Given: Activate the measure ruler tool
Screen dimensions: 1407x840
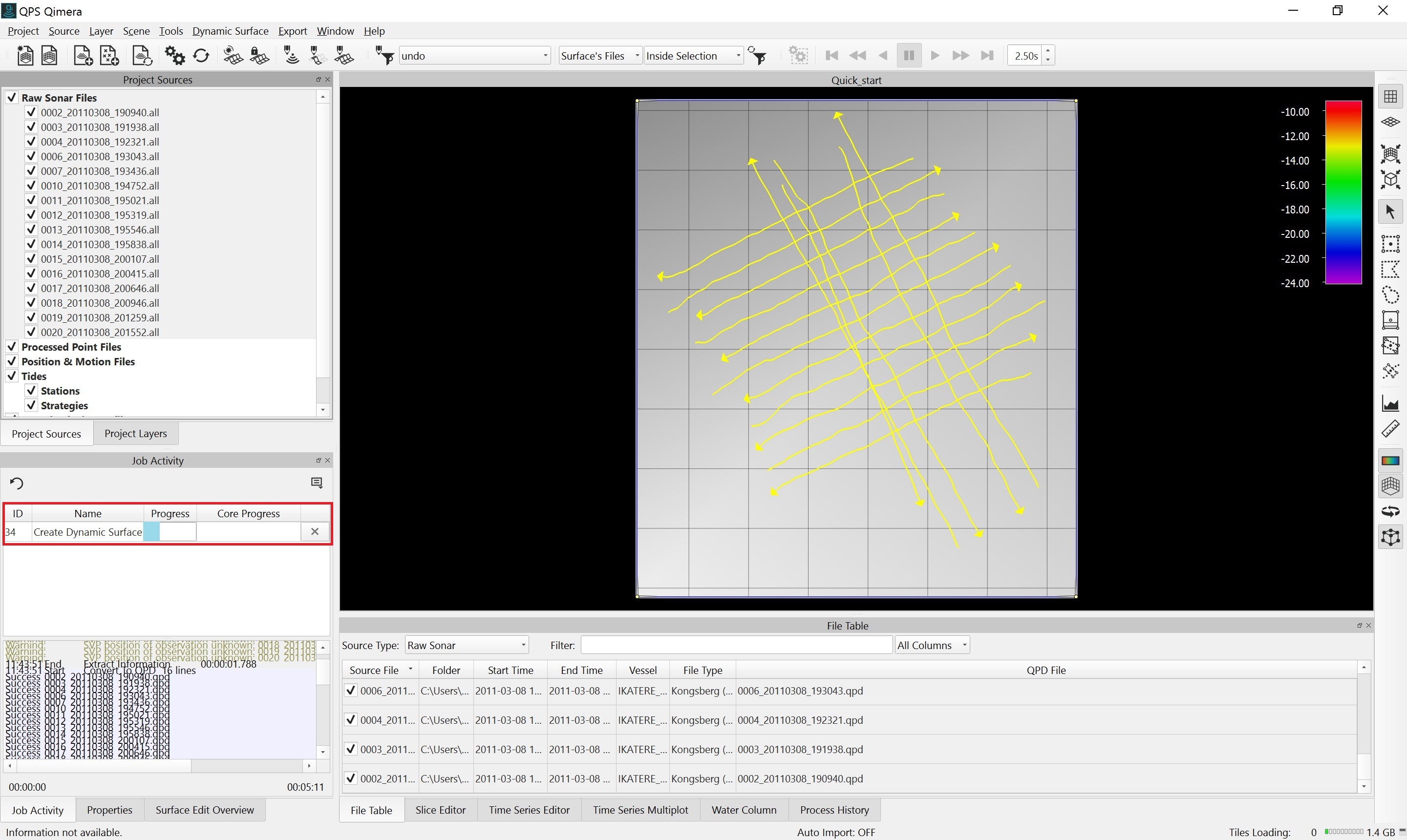Looking at the screenshot, I should tap(1390, 429).
